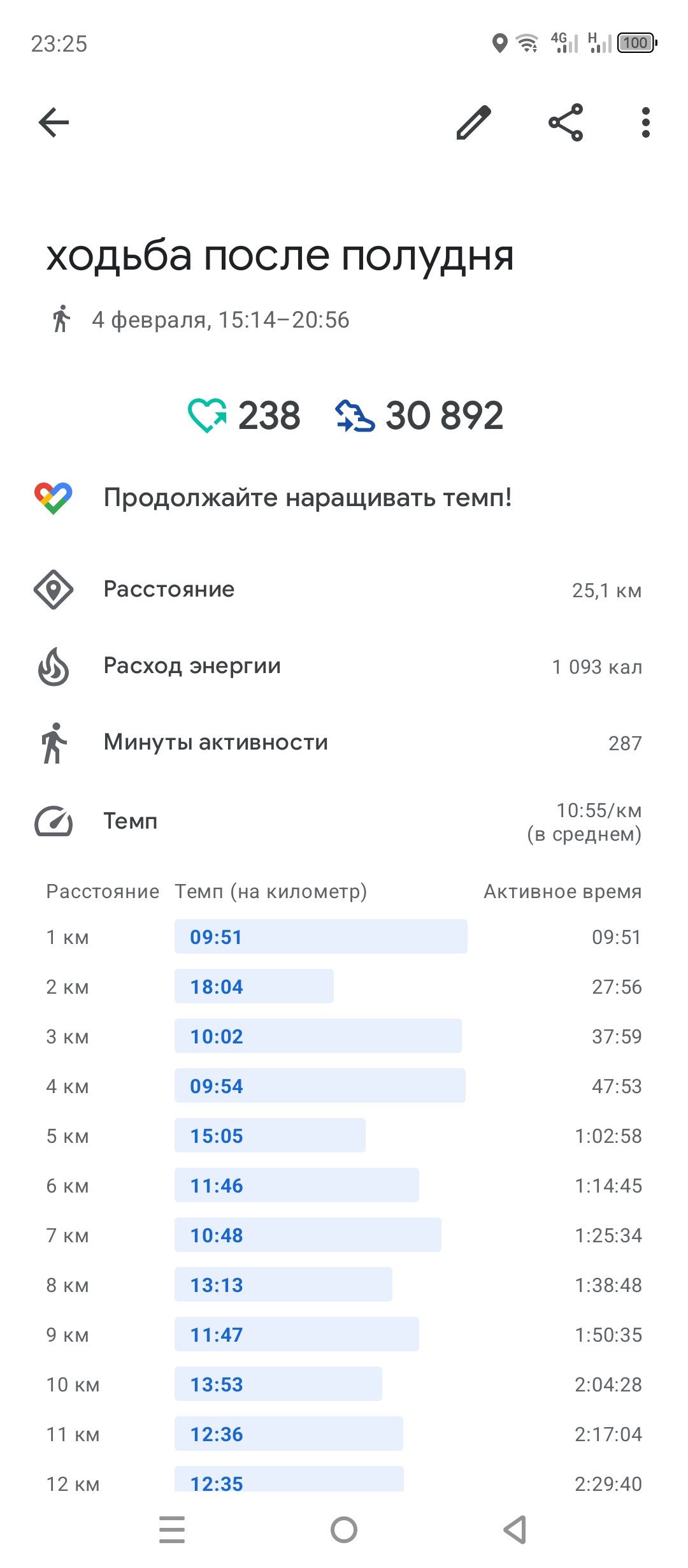Tap the Heart Points icon showing 238
Screen dimensions: 688x1568
[x=207, y=416]
